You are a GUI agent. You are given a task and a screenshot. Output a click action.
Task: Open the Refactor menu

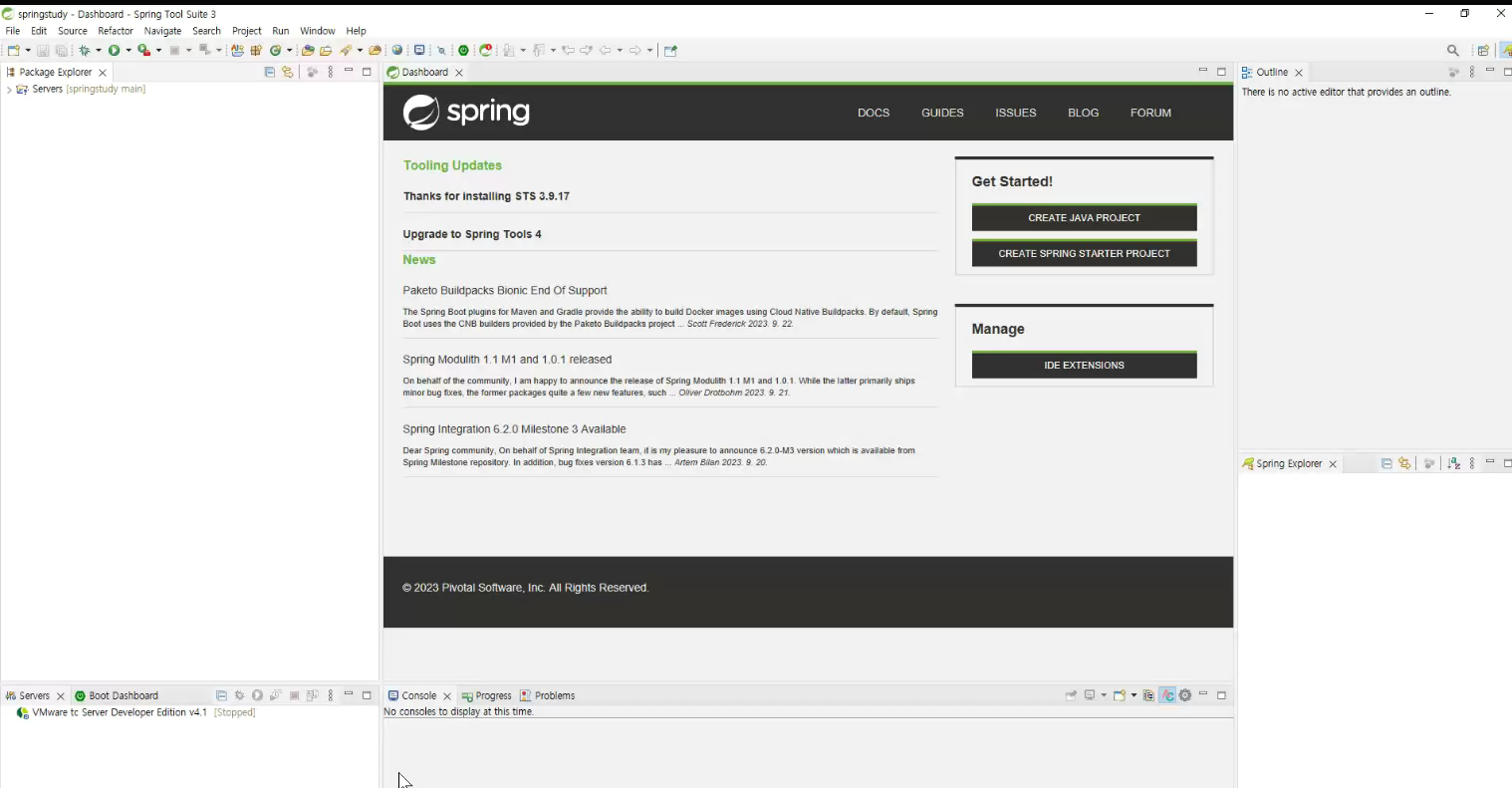115,31
